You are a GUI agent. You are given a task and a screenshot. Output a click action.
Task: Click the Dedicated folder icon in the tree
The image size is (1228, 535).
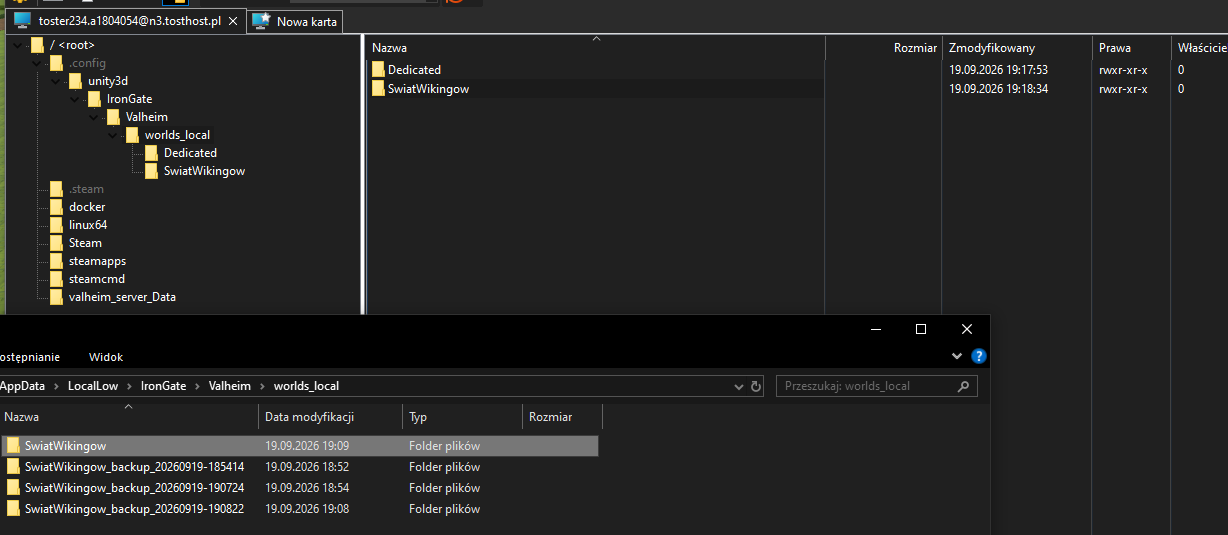151,153
